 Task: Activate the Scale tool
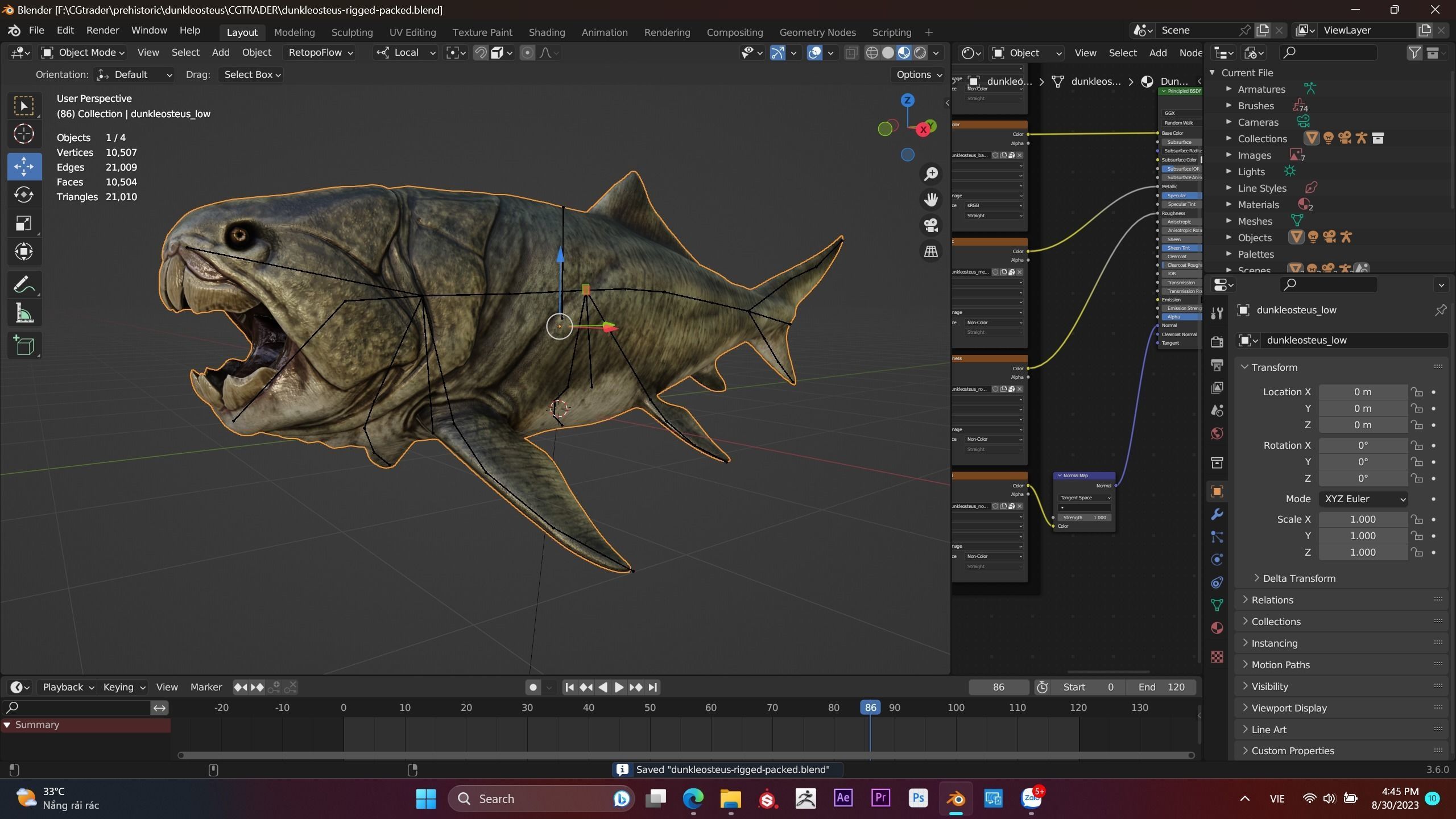(24, 223)
